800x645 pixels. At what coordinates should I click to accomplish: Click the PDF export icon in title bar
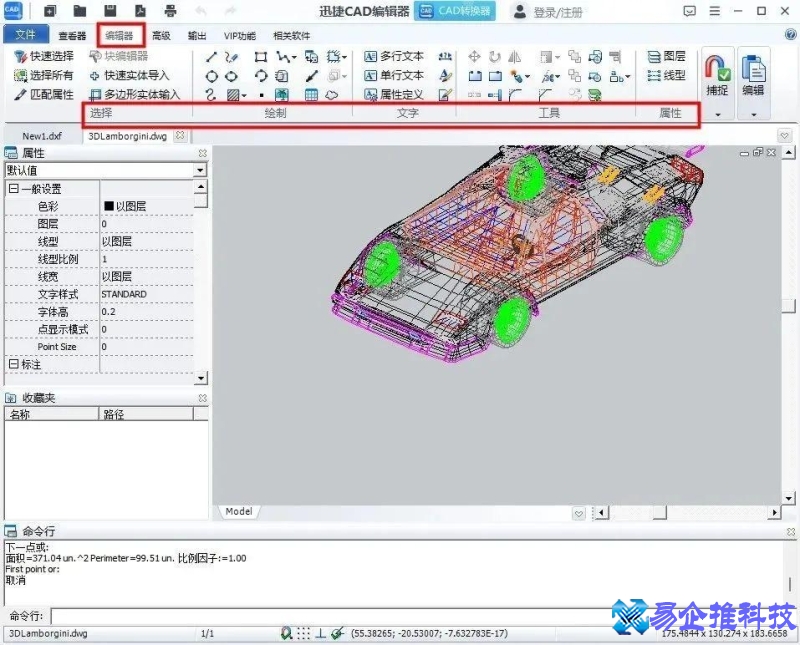point(140,11)
